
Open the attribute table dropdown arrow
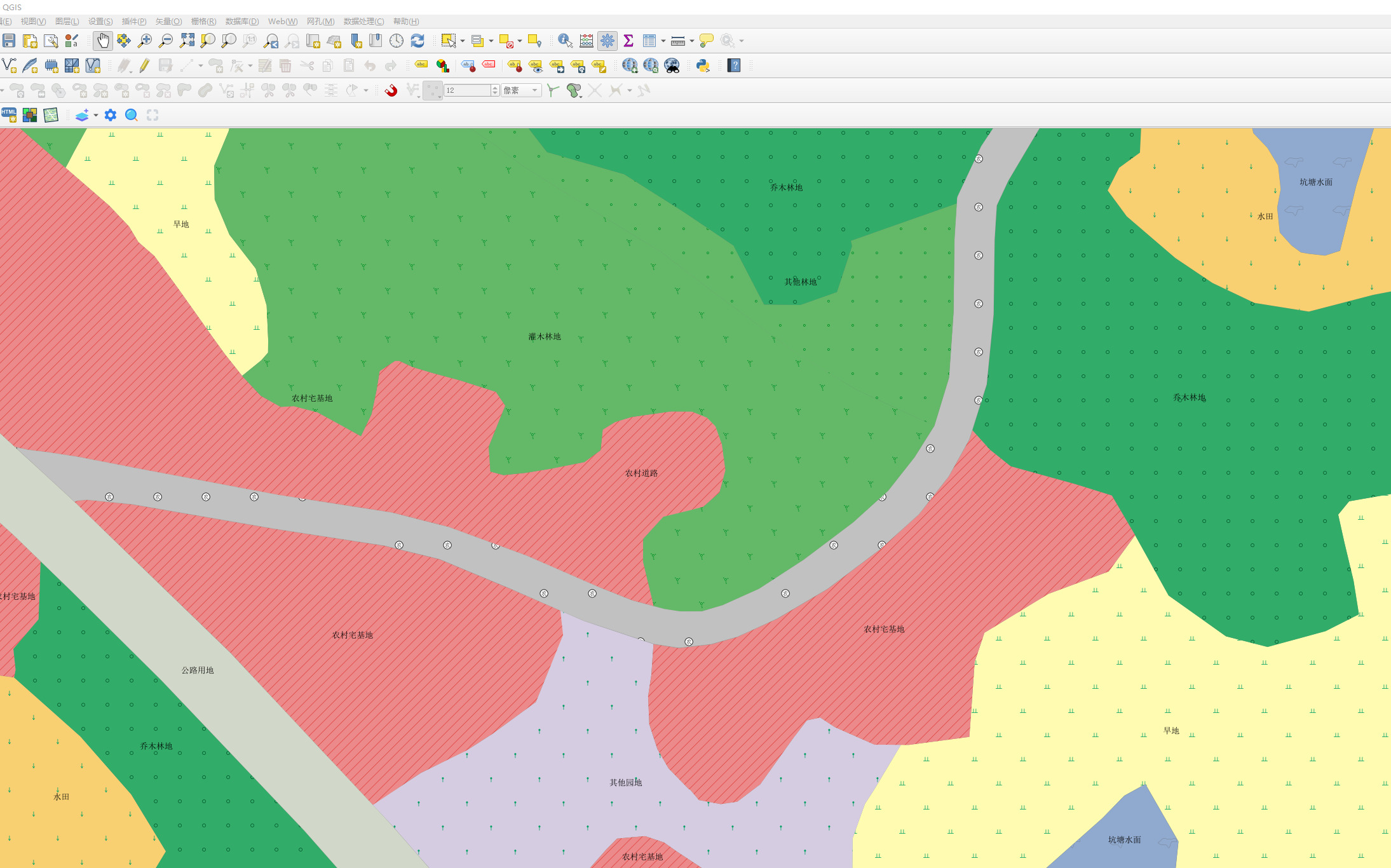pos(663,41)
